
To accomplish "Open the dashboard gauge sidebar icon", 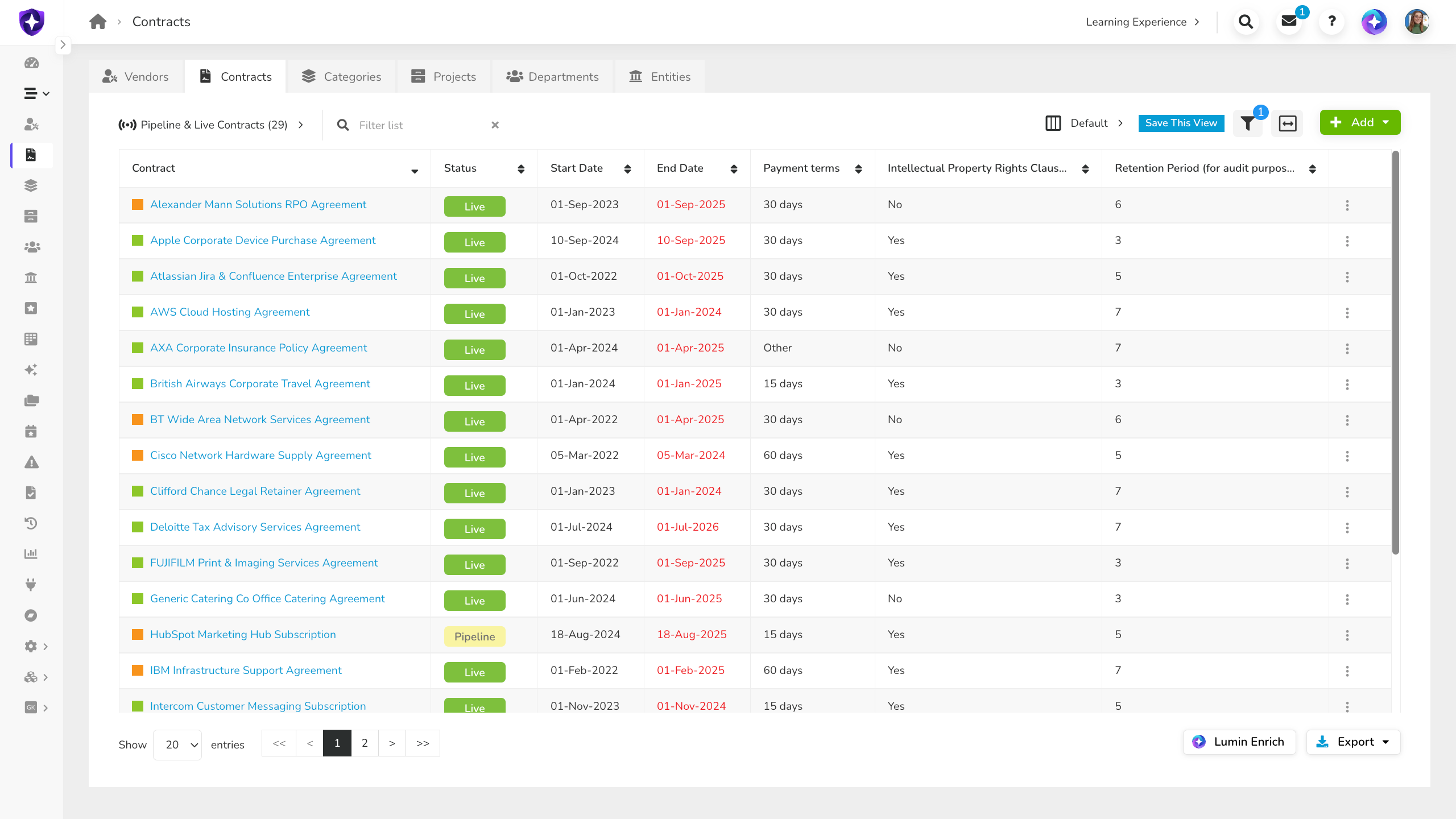I will pyautogui.click(x=31, y=63).
